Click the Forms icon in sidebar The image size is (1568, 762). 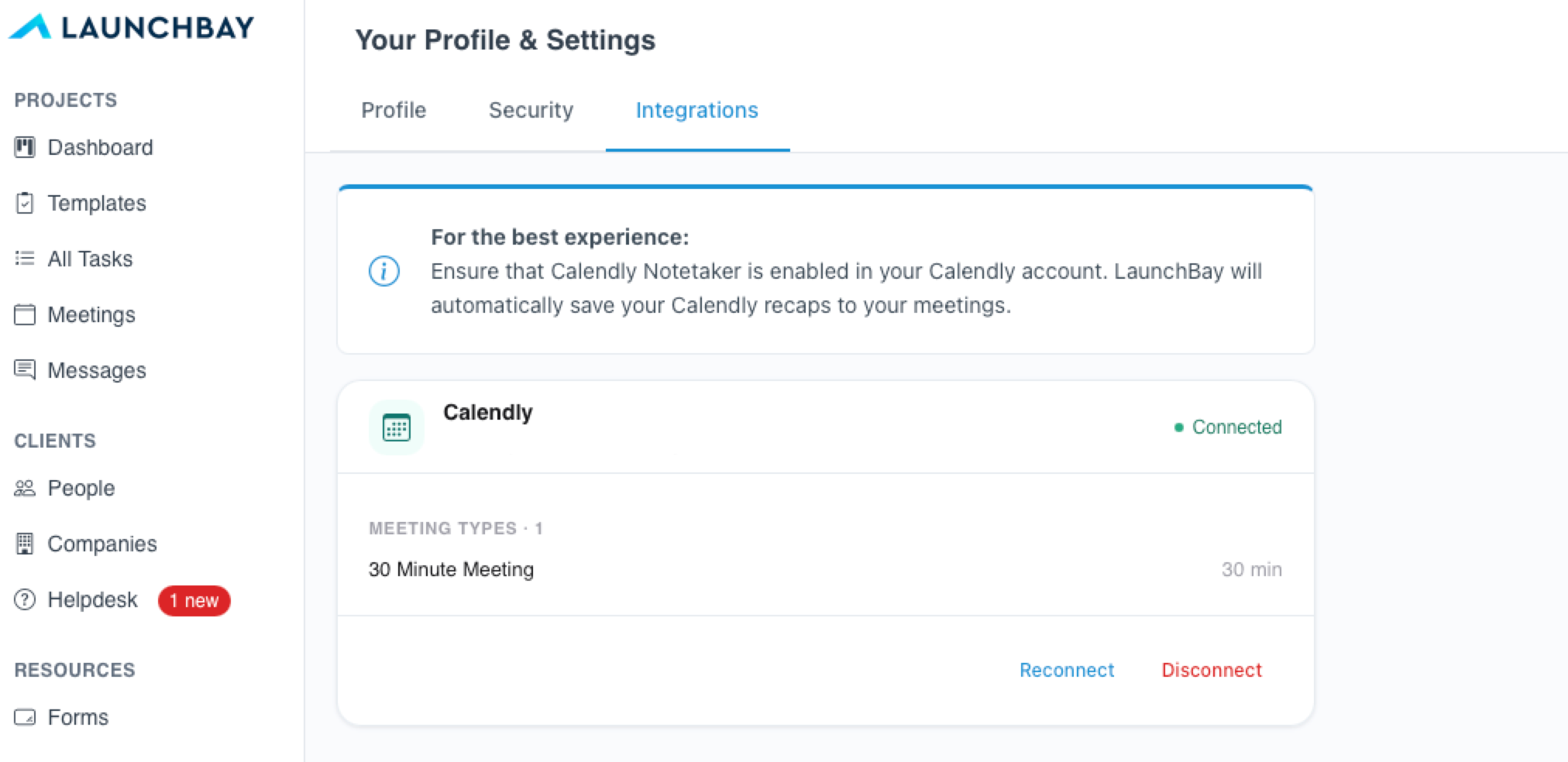(x=25, y=717)
